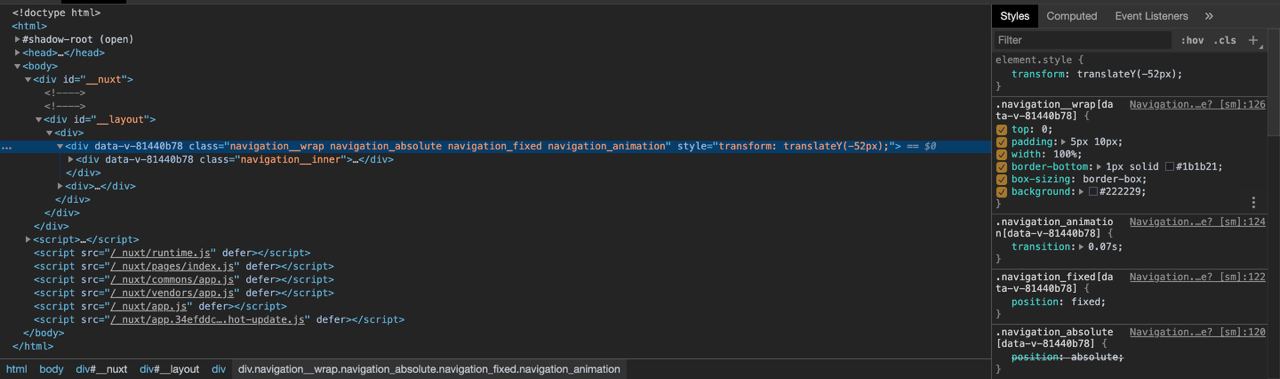The height and width of the screenshot is (379, 1280).
Task: Switch to the Styles tab
Action: tap(1014, 16)
